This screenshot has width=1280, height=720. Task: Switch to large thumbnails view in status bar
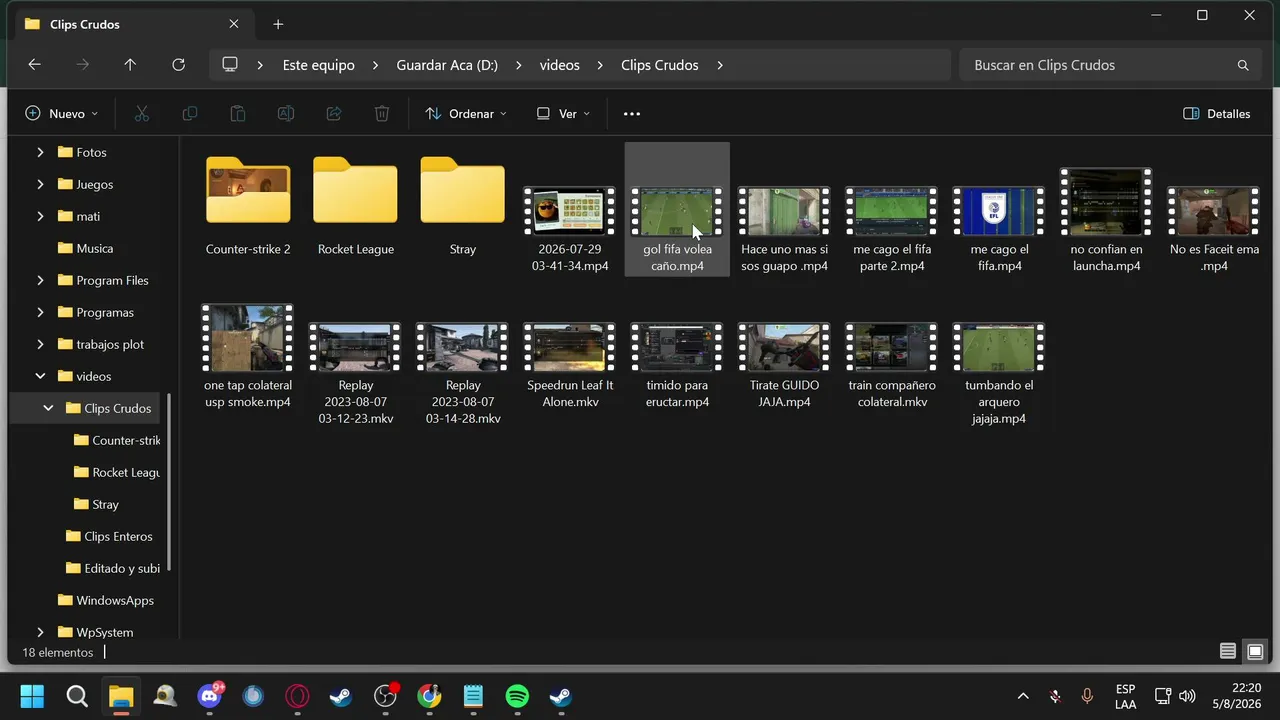click(x=1255, y=652)
